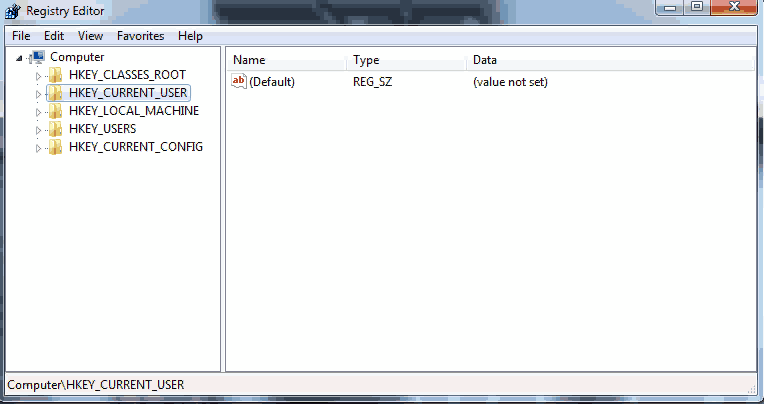The width and height of the screenshot is (764, 404).
Task: Sort values by Name column header
Action: (x=286, y=60)
